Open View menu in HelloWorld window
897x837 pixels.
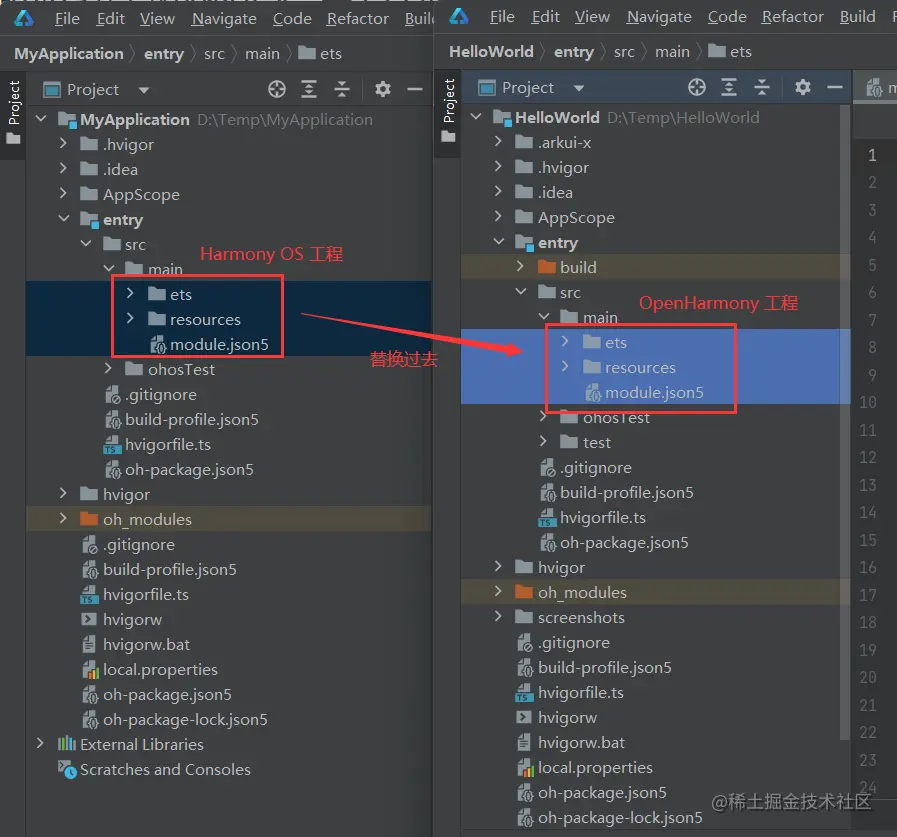tap(592, 17)
